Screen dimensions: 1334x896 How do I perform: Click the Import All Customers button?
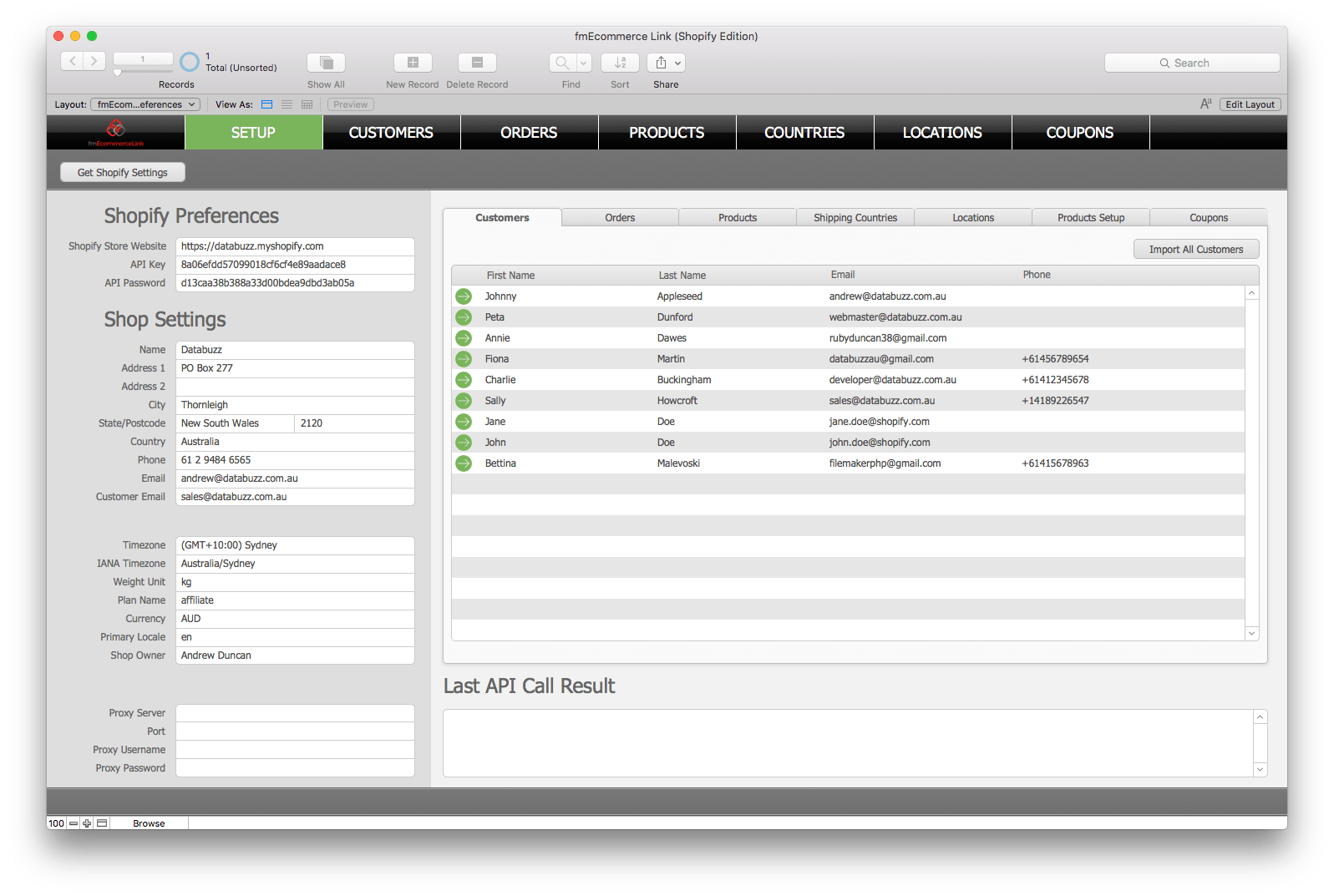click(1196, 249)
